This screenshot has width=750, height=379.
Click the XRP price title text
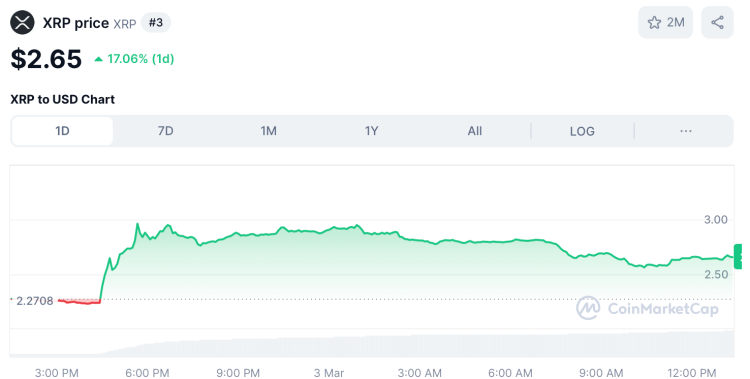pyautogui.click(x=76, y=23)
